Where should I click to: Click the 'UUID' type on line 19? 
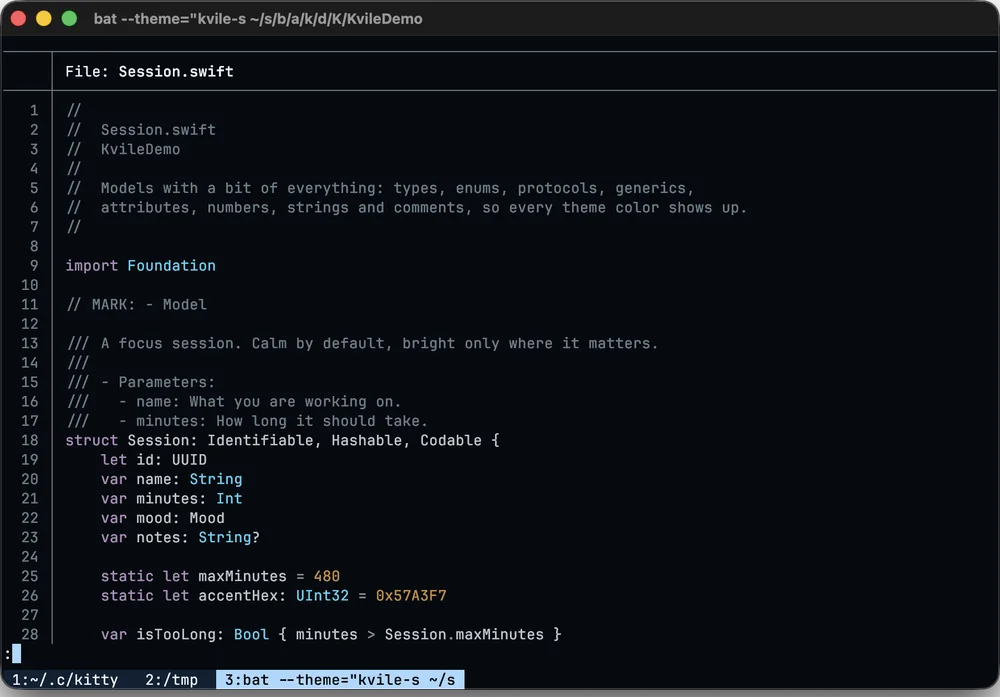click(189, 460)
